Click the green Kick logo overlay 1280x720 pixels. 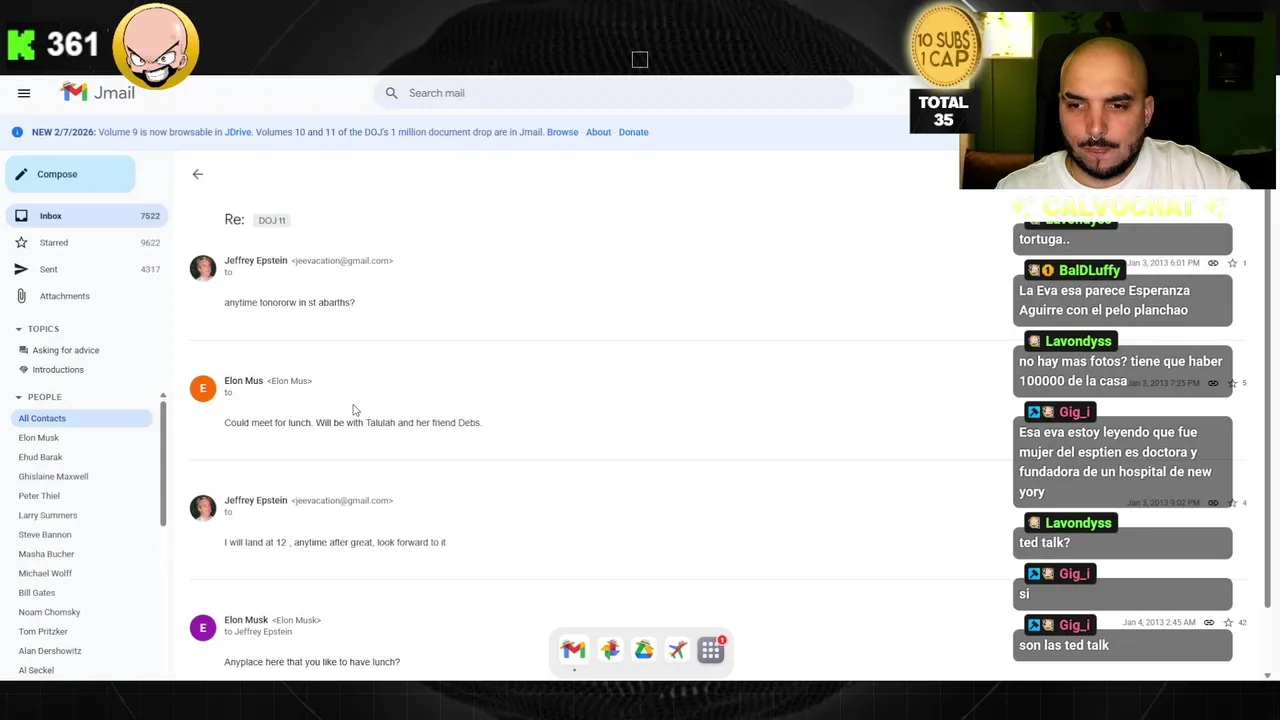(21, 45)
